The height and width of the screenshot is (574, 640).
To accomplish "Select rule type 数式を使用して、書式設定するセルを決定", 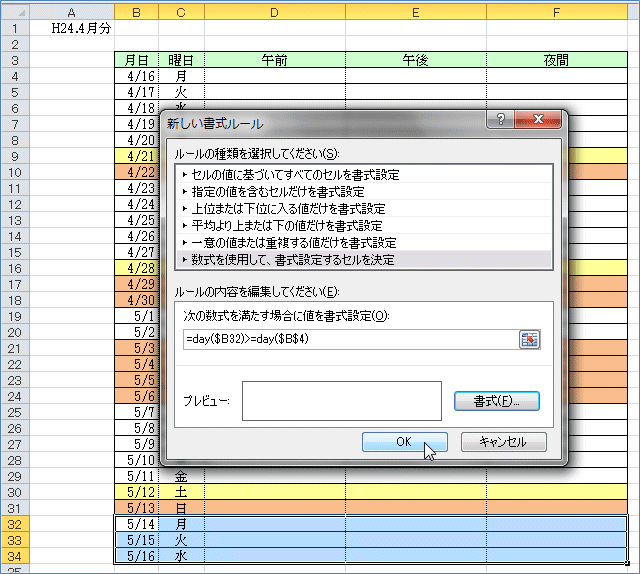I will pyautogui.click(x=364, y=260).
